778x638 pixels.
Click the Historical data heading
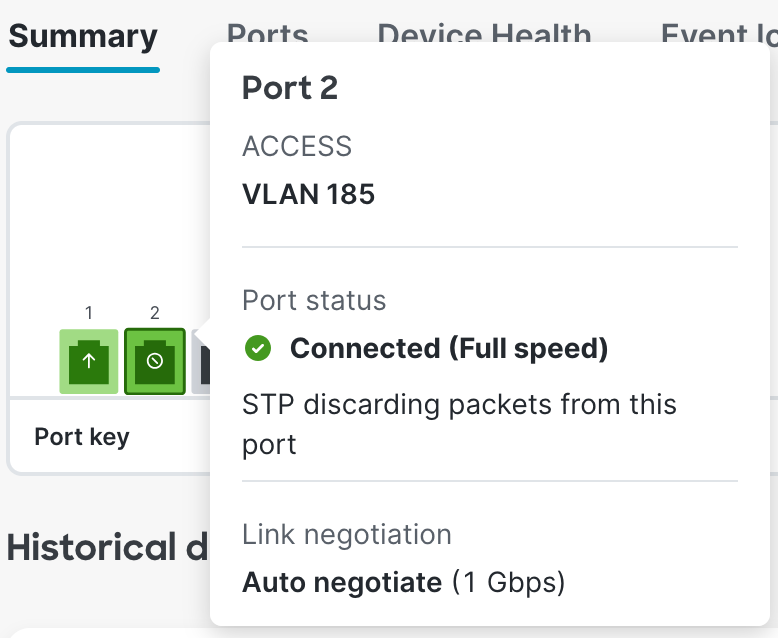point(107,548)
